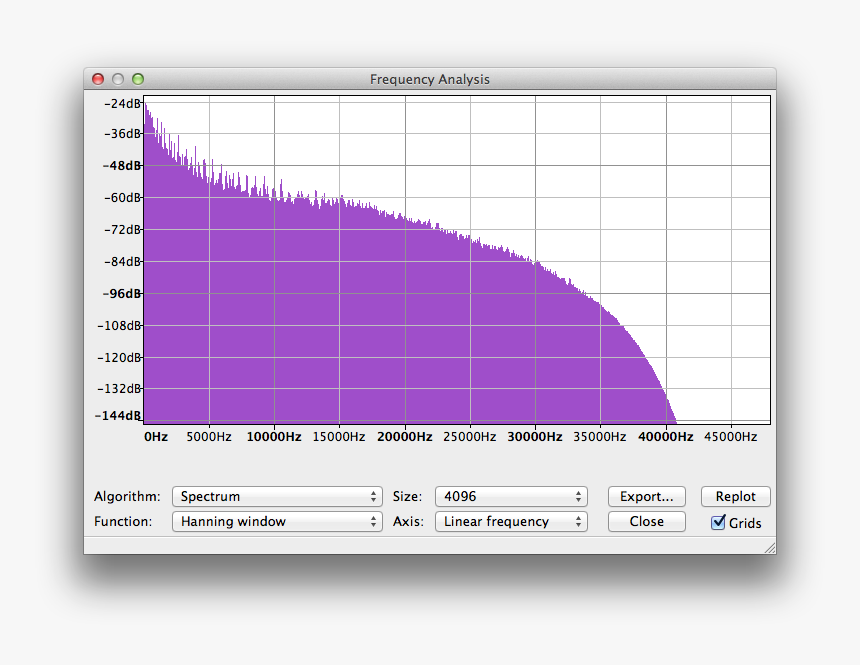Open the Algorithm dropdown showing Spectrum
860x665 pixels.
[x=277, y=497]
